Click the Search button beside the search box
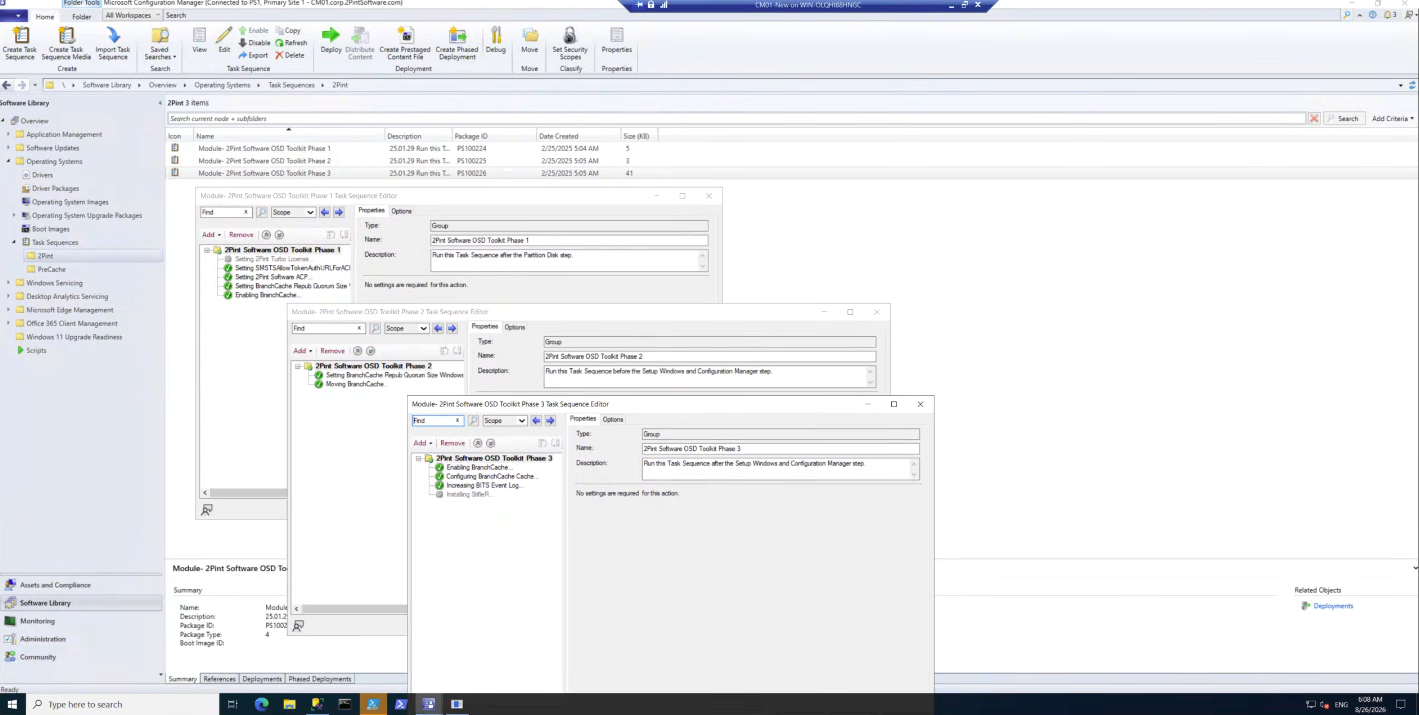The image size is (1419, 715). pos(1344,118)
